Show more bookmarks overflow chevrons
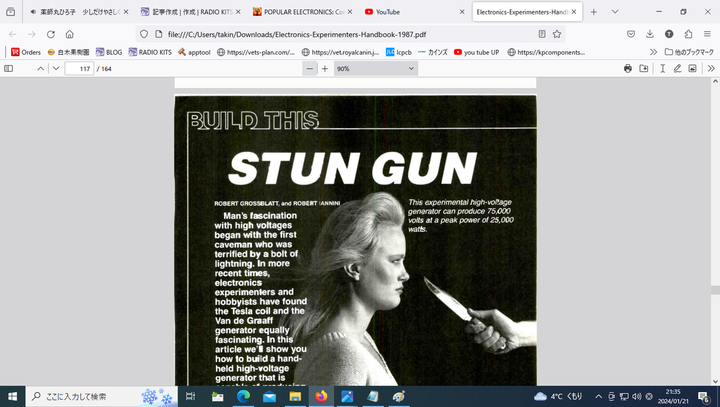The width and height of the screenshot is (720, 407). click(653, 52)
